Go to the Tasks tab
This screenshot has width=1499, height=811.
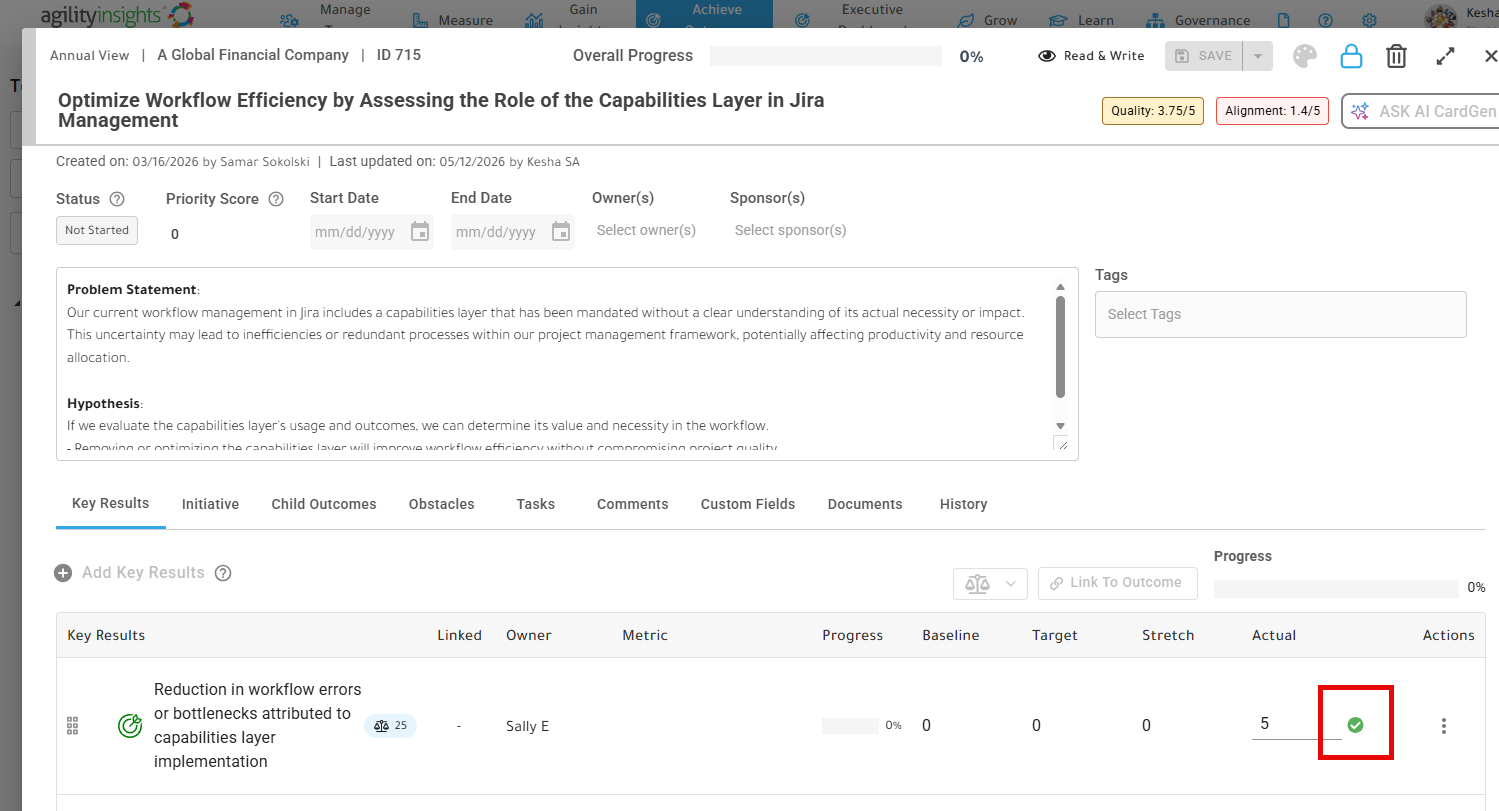tap(536, 504)
